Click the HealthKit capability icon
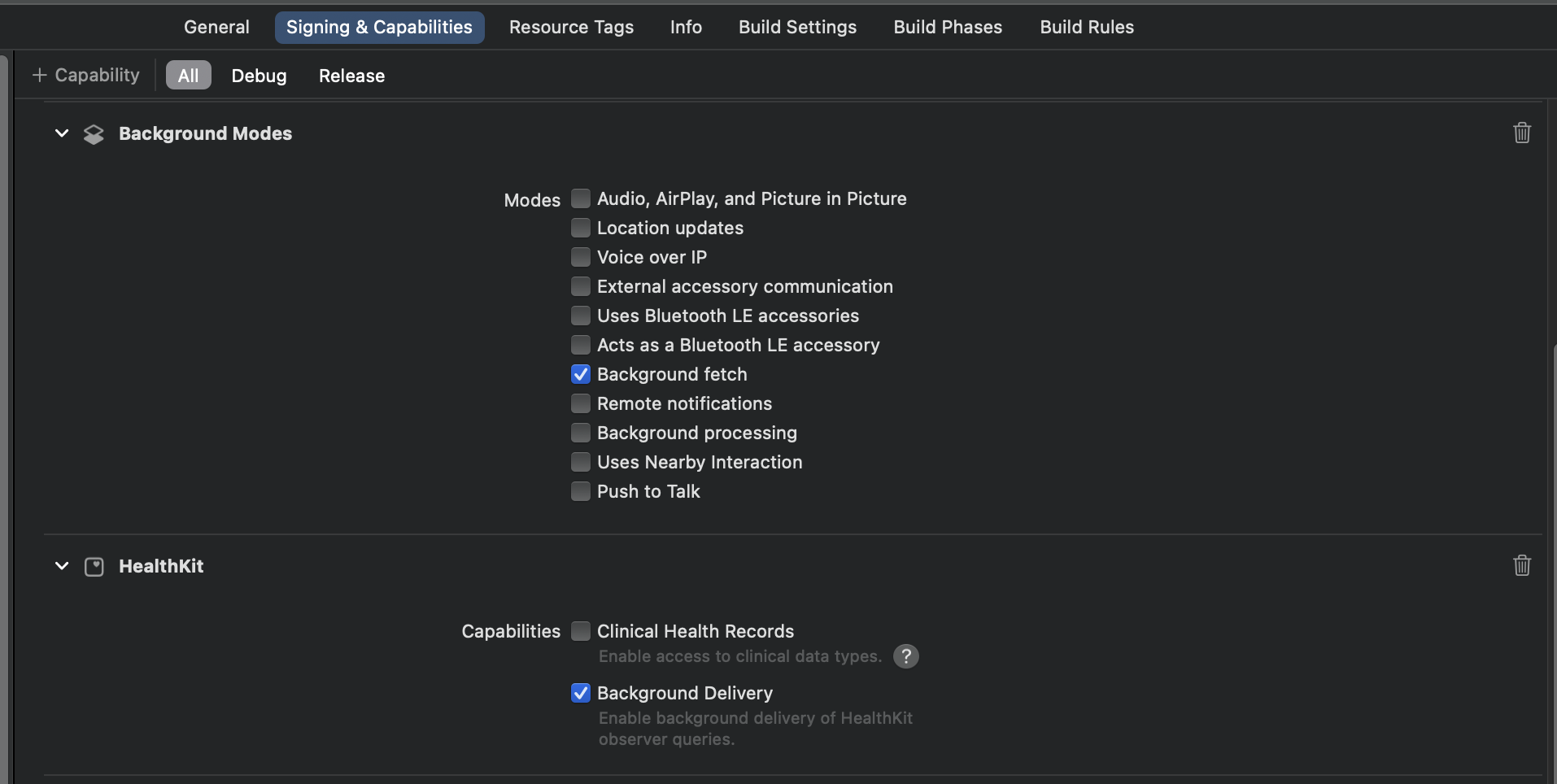Viewport: 1557px width, 784px height. (x=94, y=567)
